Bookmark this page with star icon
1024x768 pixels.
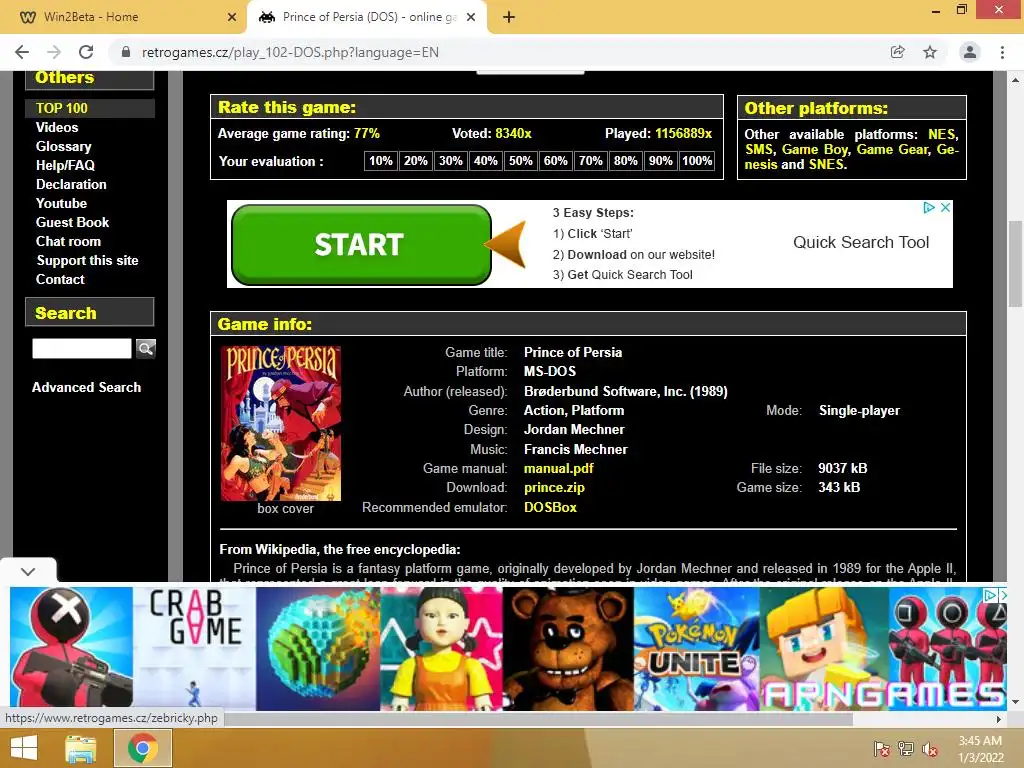pos(930,52)
